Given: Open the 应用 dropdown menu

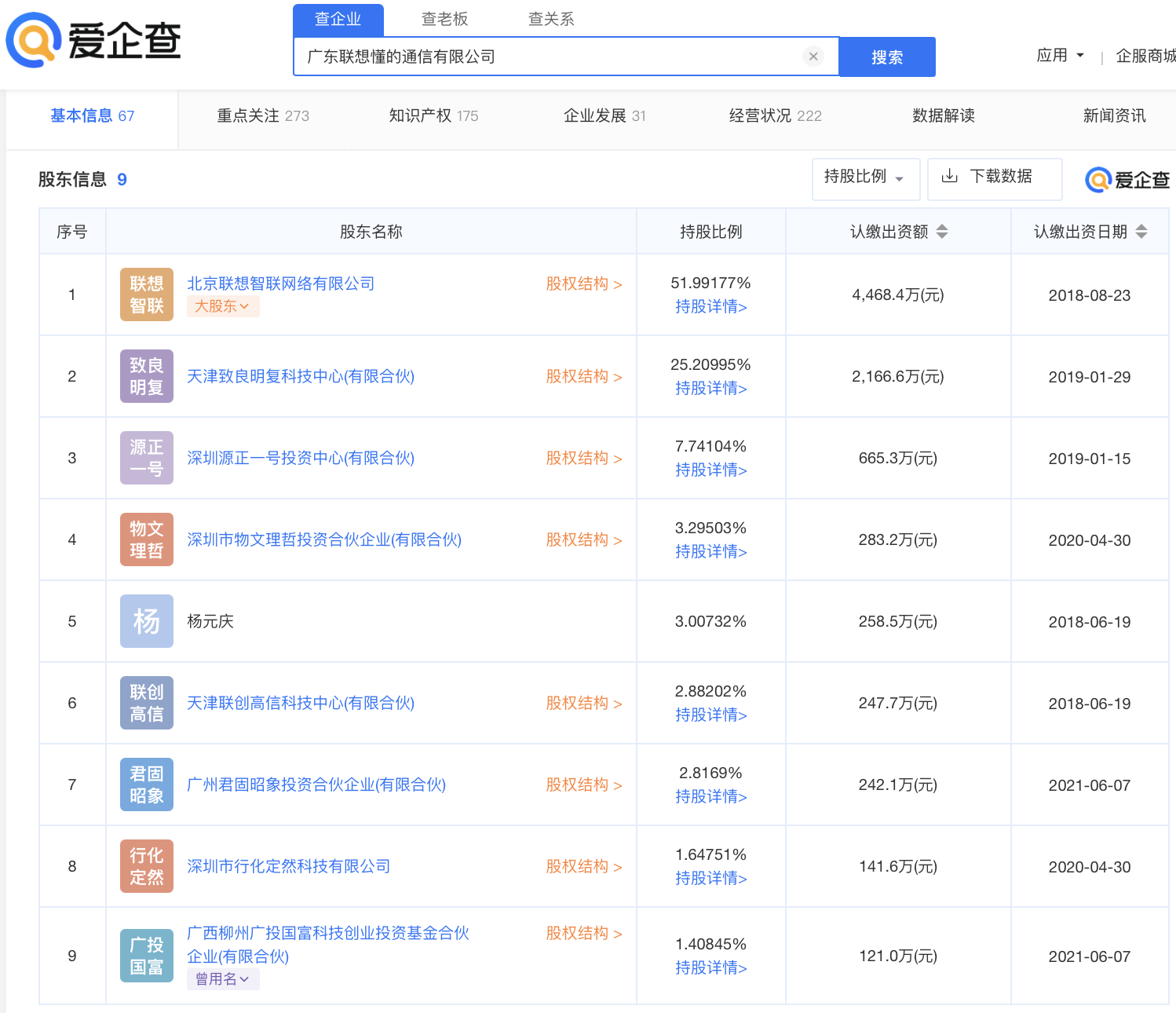Looking at the screenshot, I should point(1061,56).
